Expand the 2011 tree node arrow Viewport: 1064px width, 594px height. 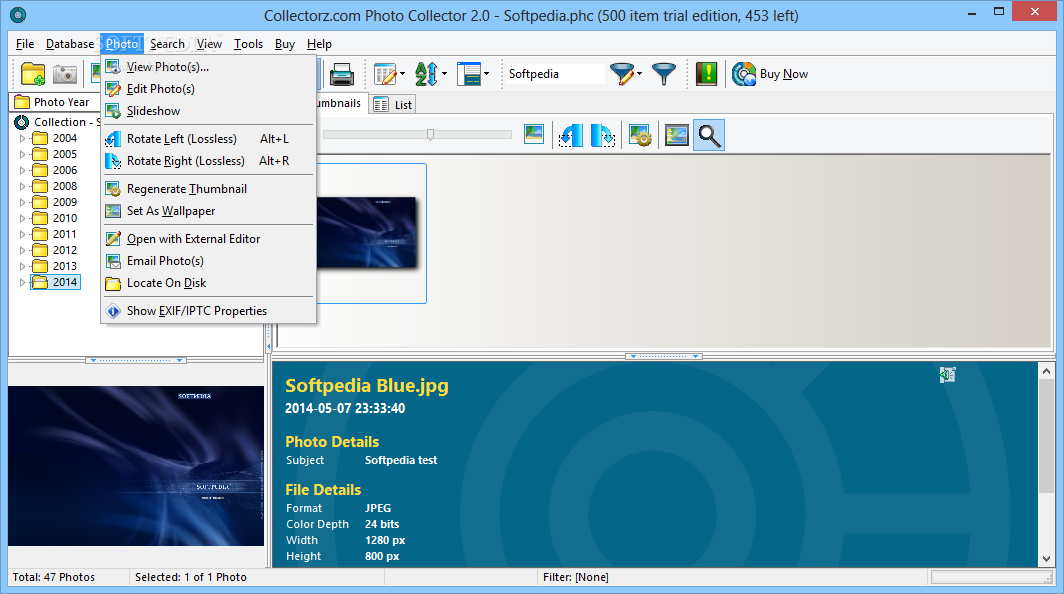(22, 234)
